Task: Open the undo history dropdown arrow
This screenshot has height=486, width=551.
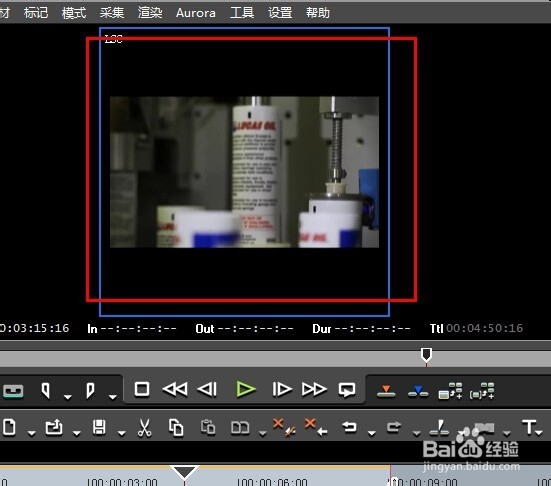Action: click(372, 434)
